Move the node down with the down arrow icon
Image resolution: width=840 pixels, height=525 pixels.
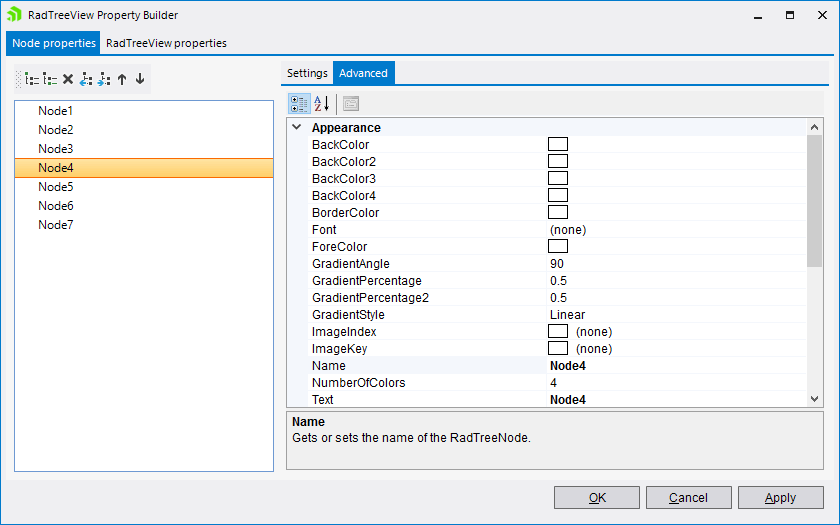pyautogui.click(x=140, y=79)
